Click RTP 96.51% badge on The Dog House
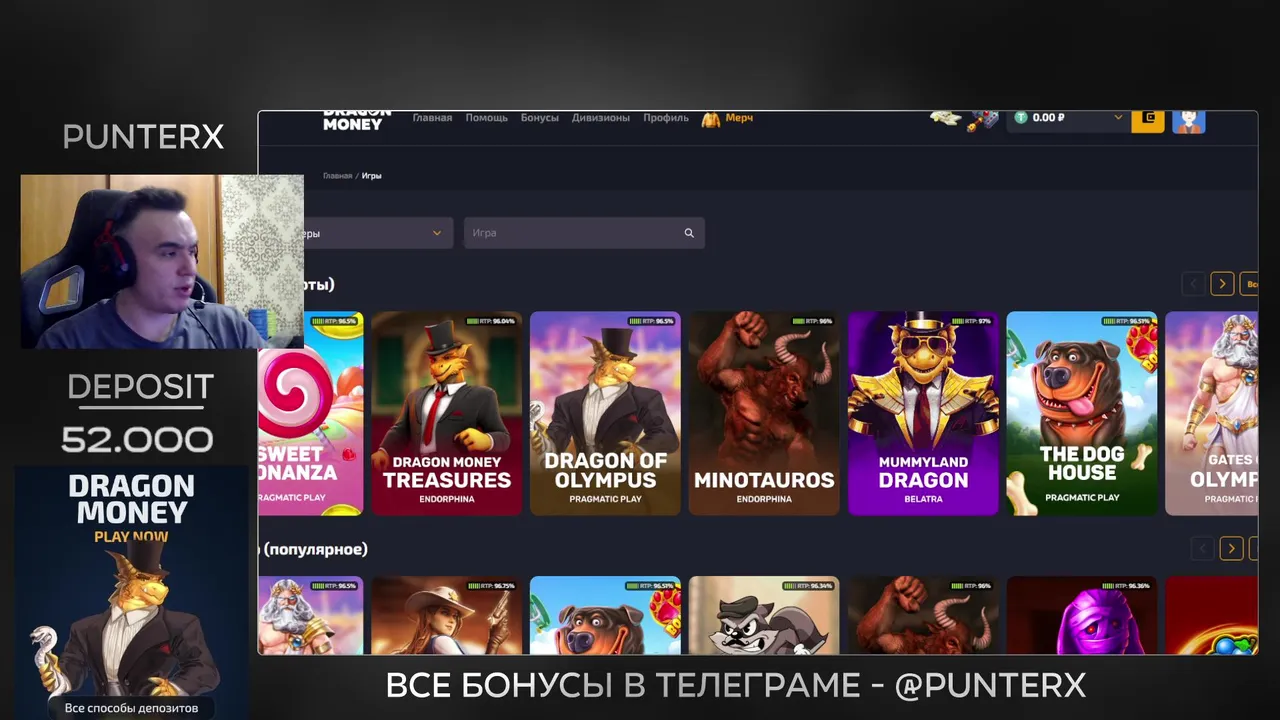The width and height of the screenshot is (1280, 720). tap(1126, 321)
